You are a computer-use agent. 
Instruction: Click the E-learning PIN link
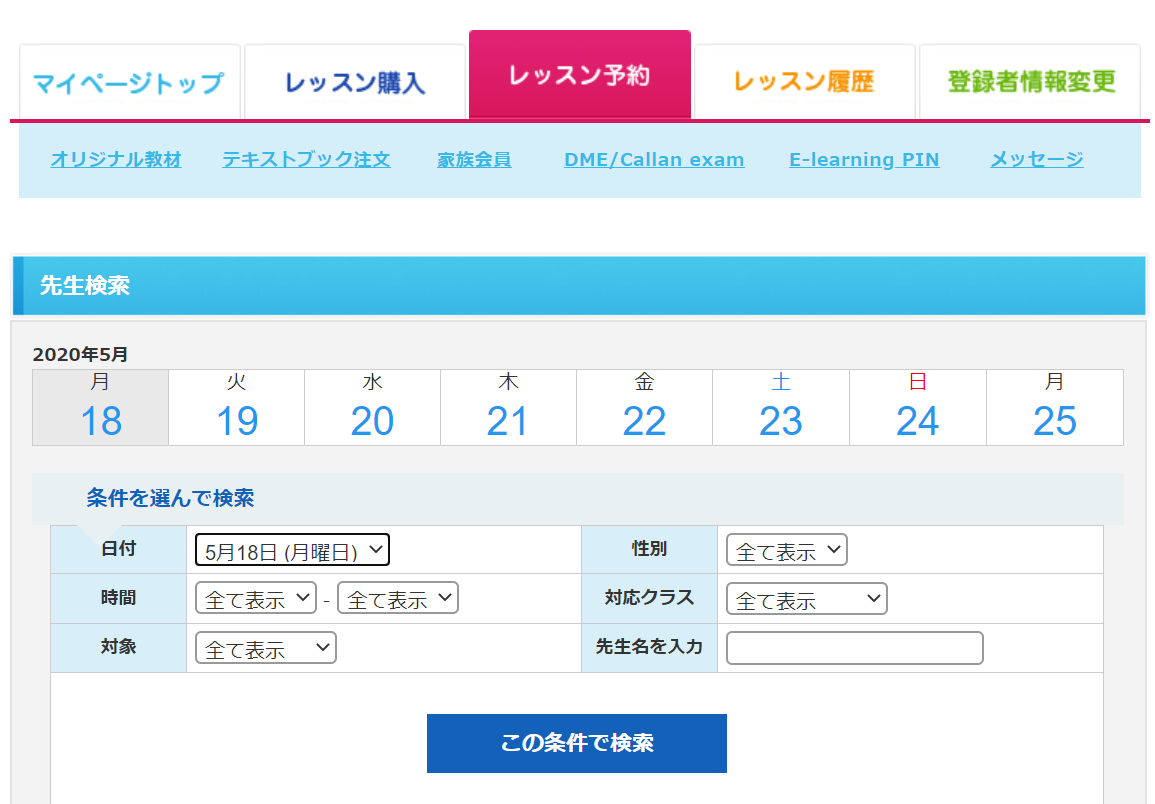tap(864, 159)
